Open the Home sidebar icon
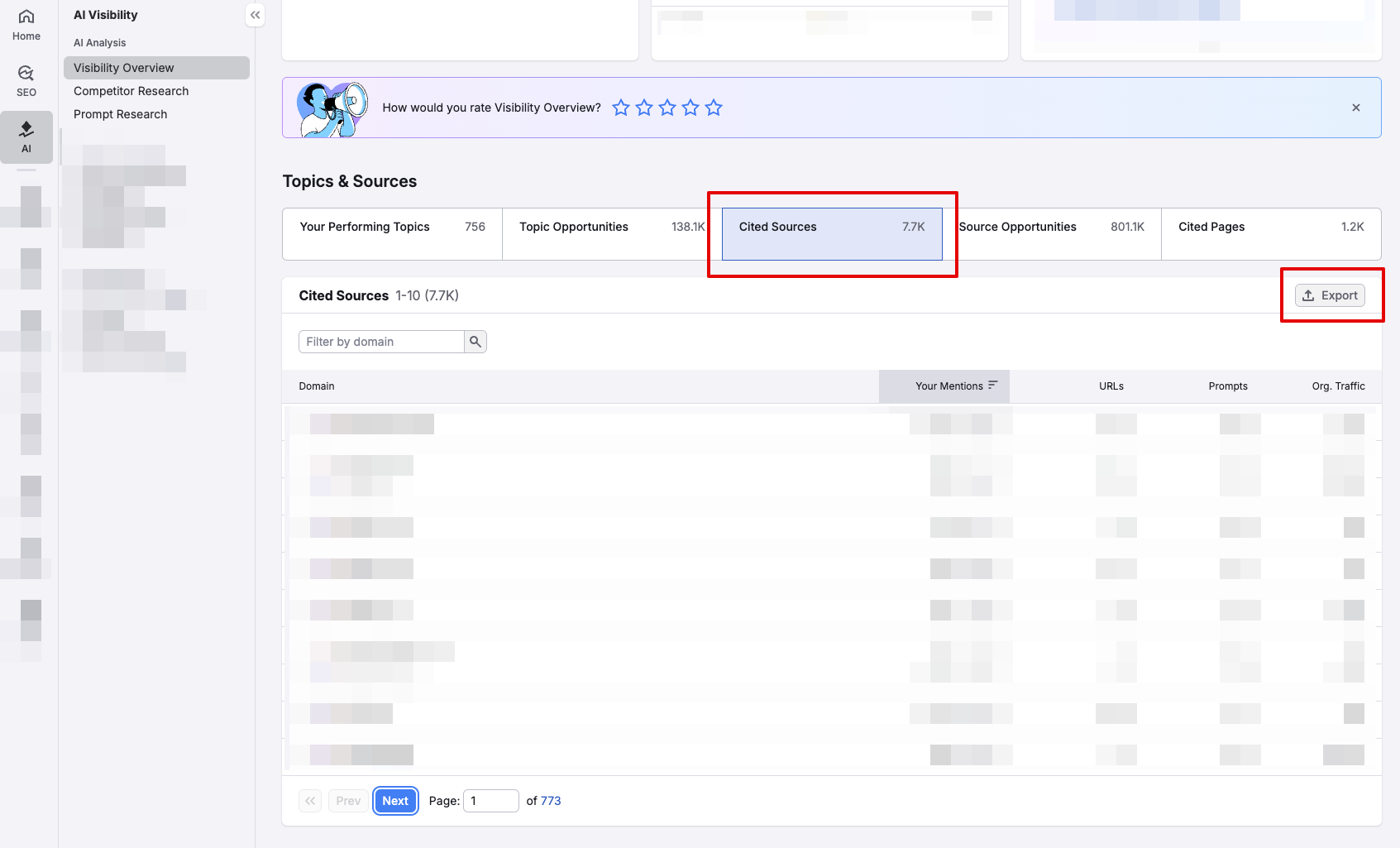This screenshot has width=1400, height=848. 26,25
